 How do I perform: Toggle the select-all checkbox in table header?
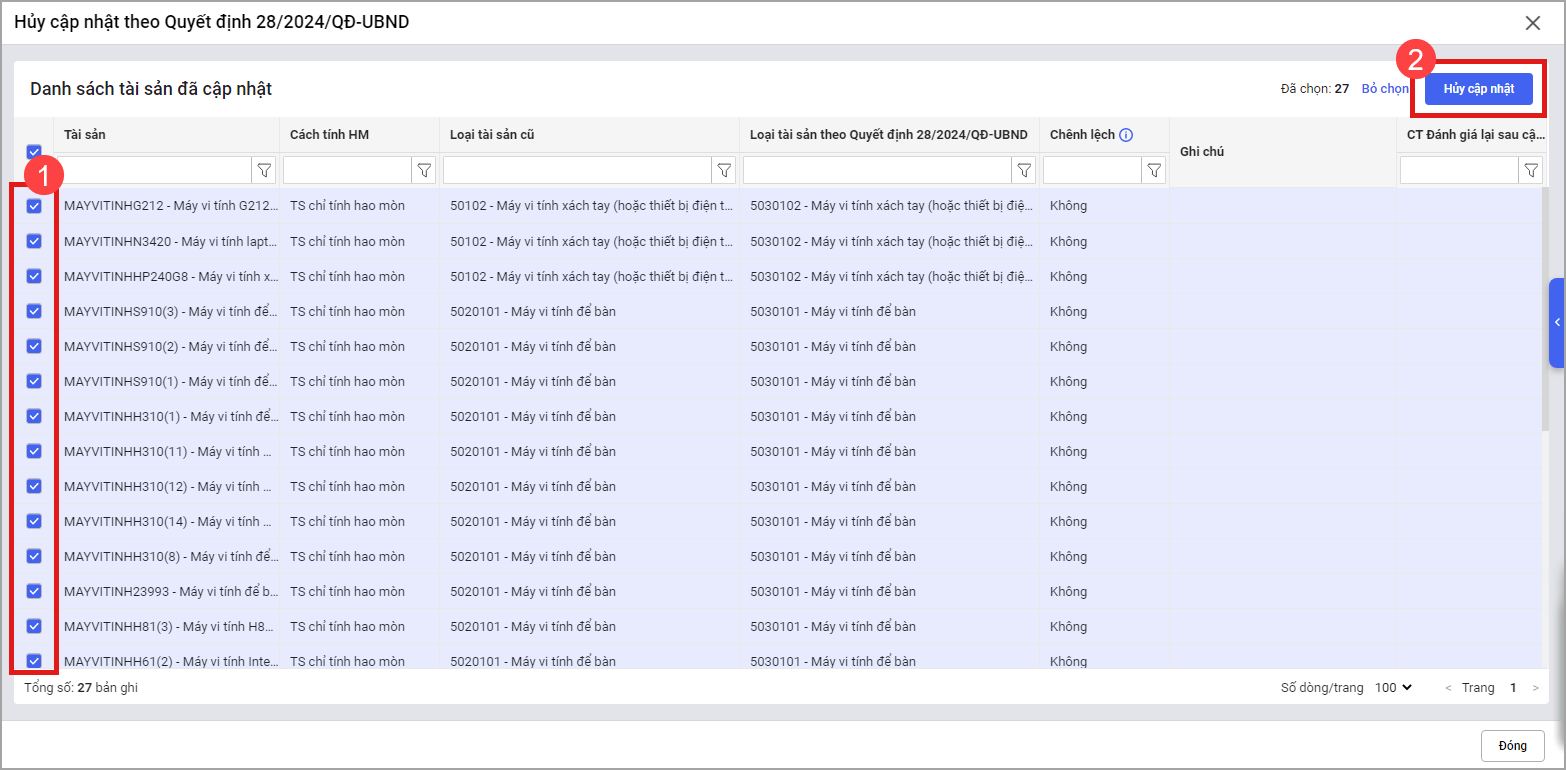click(34, 152)
